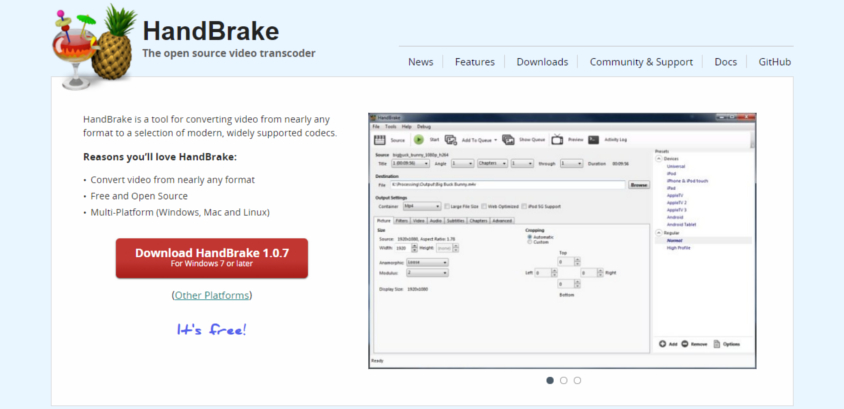This screenshot has height=409, width=844.
Task: Open Community & Support in site navigation
Action: (x=641, y=62)
